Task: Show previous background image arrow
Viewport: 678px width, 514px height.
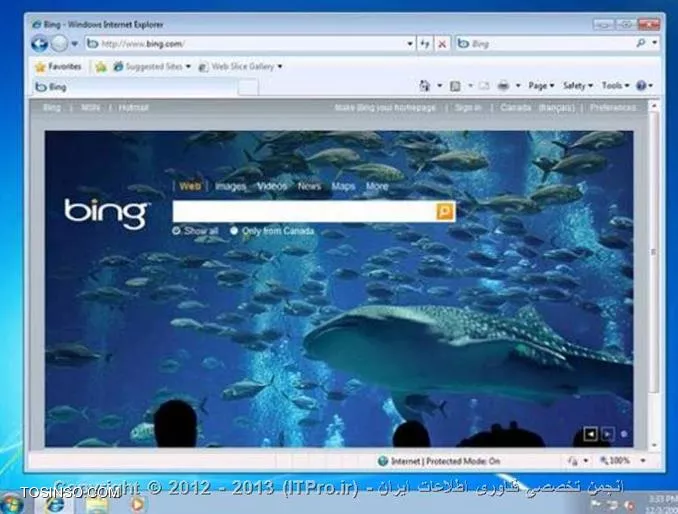Action: pos(591,434)
